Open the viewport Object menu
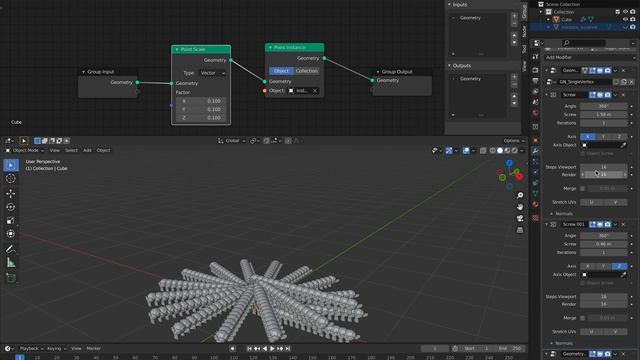 point(103,151)
